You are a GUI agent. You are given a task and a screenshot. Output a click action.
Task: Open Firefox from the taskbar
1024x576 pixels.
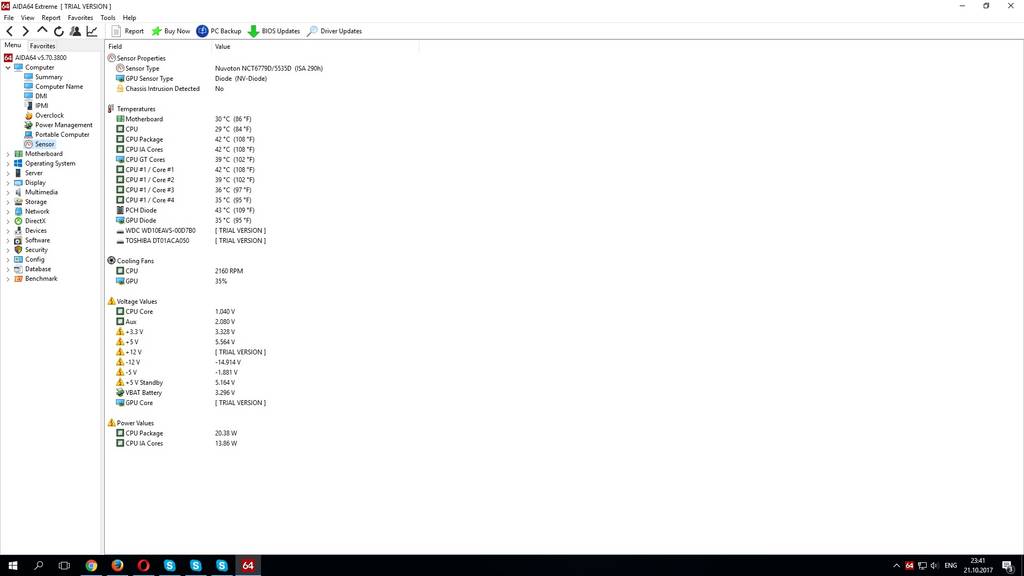(118, 566)
